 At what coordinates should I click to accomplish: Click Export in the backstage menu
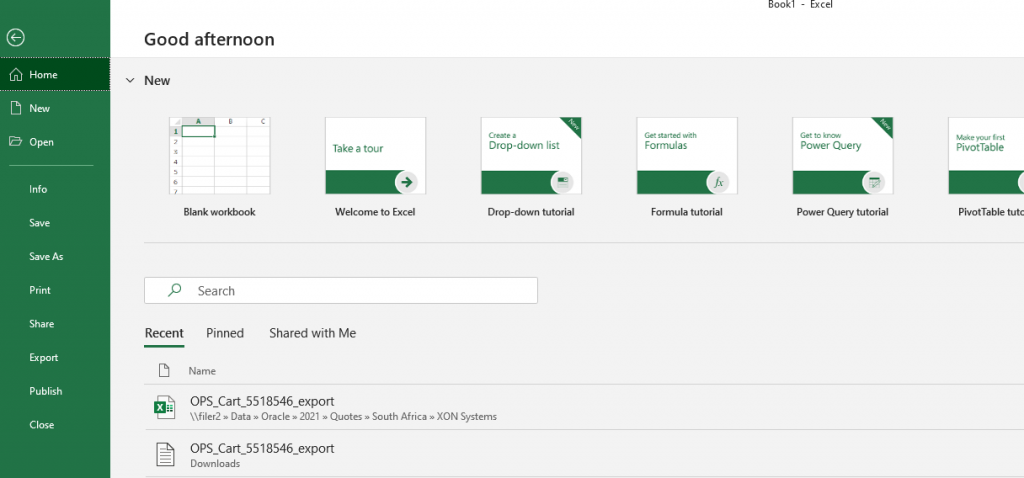click(44, 358)
